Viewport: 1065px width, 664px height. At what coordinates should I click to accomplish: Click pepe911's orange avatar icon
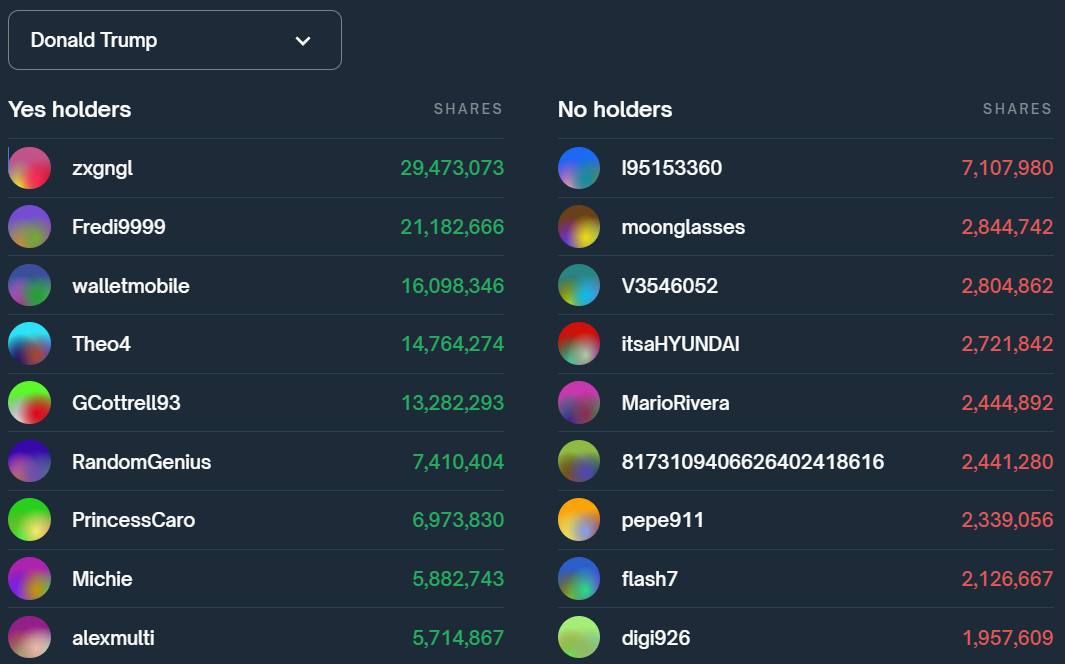pos(579,520)
